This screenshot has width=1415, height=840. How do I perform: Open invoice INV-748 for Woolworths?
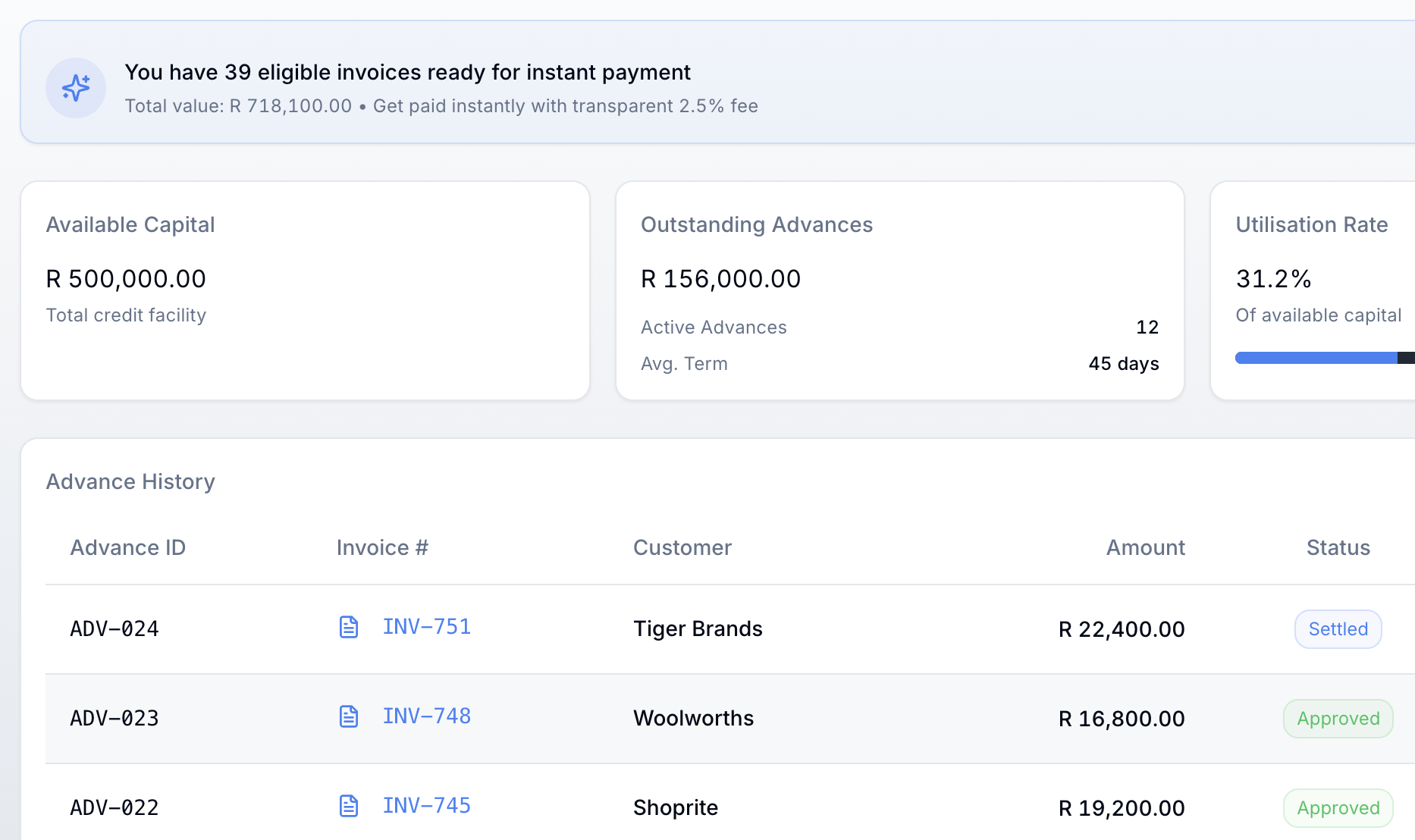click(426, 716)
